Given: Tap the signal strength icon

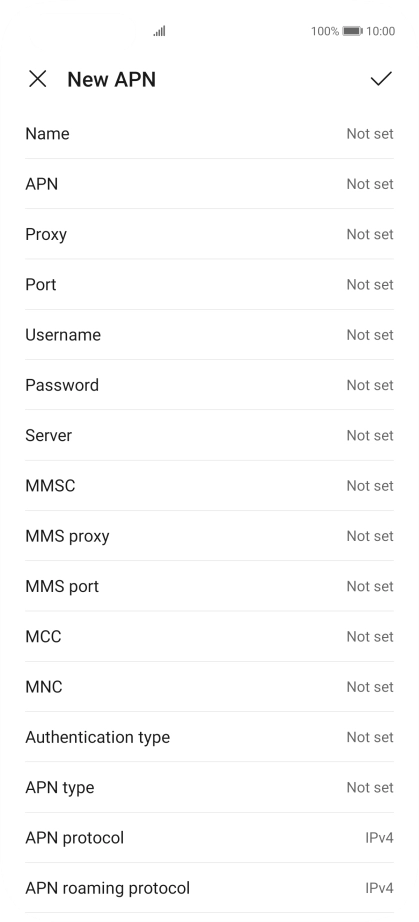Looking at the screenshot, I should click(x=159, y=31).
